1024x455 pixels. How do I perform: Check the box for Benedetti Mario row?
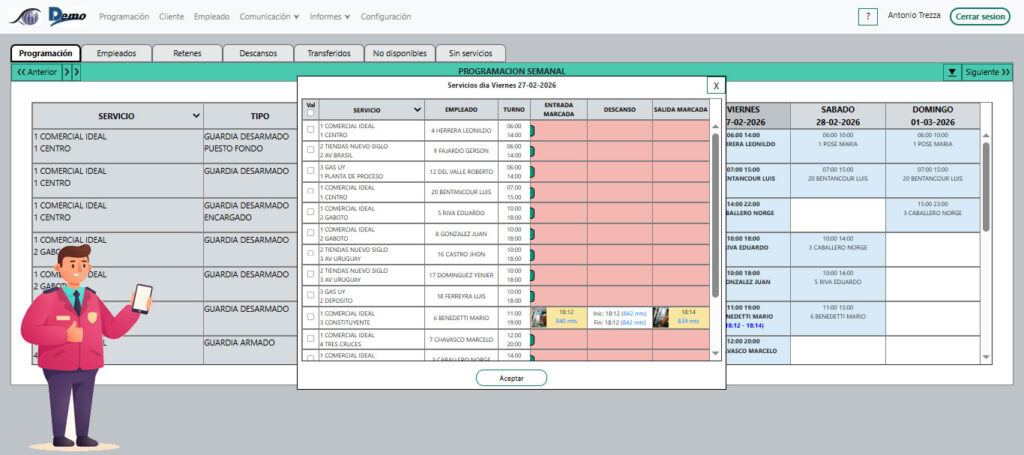pos(311,318)
